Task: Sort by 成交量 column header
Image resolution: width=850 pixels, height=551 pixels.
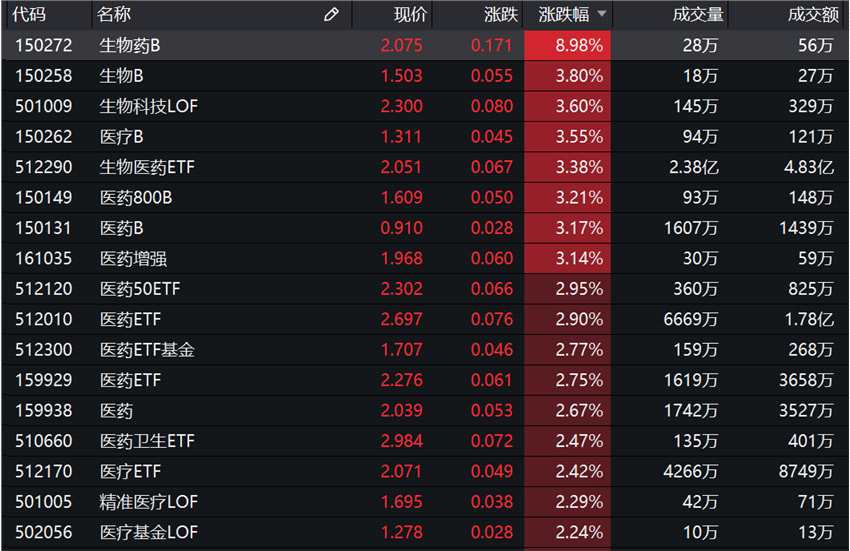Action: (x=699, y=15)
